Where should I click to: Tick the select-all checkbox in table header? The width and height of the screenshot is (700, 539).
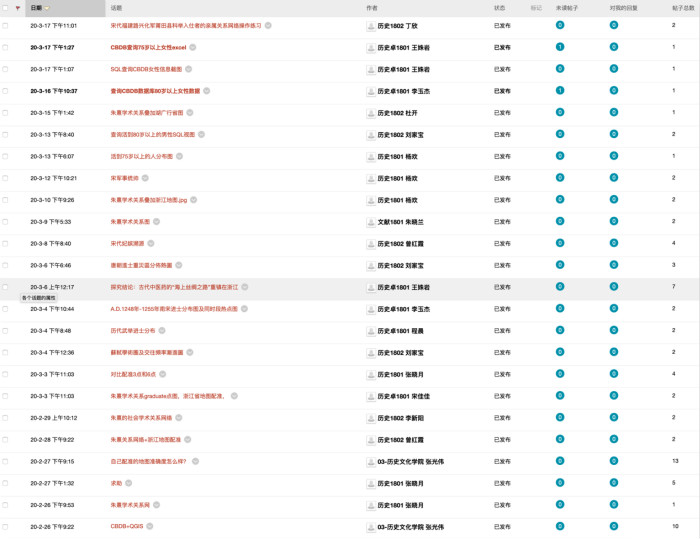click(x=5, y=7)
